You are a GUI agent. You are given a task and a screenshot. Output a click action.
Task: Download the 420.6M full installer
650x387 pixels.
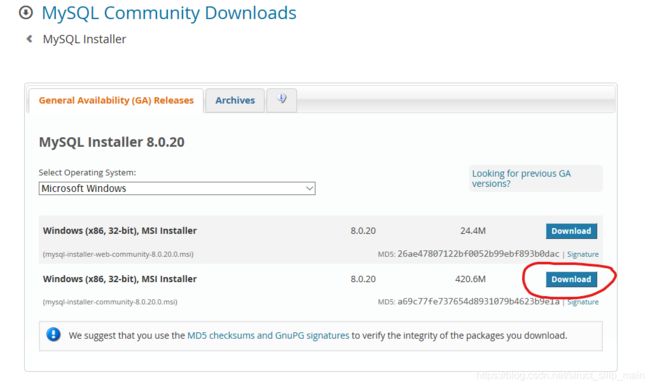[x=571, y=279]
